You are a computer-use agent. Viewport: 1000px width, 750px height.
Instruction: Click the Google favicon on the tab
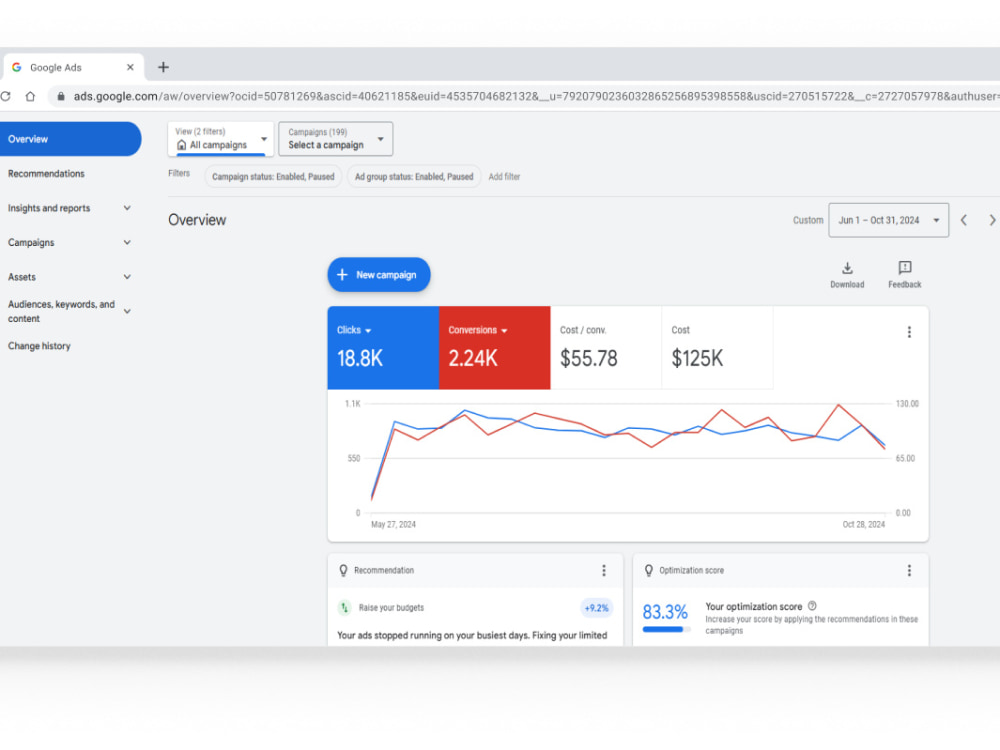pyautogui.click(x=17, y=67)
